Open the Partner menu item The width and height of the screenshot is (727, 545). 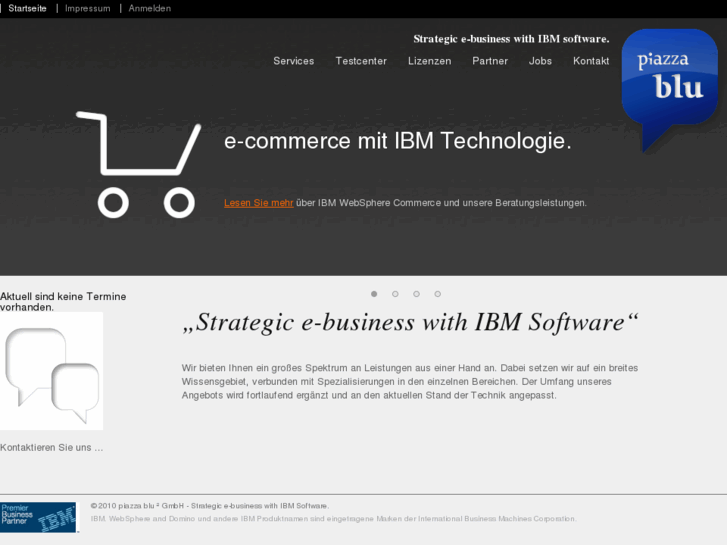(490, 61)
